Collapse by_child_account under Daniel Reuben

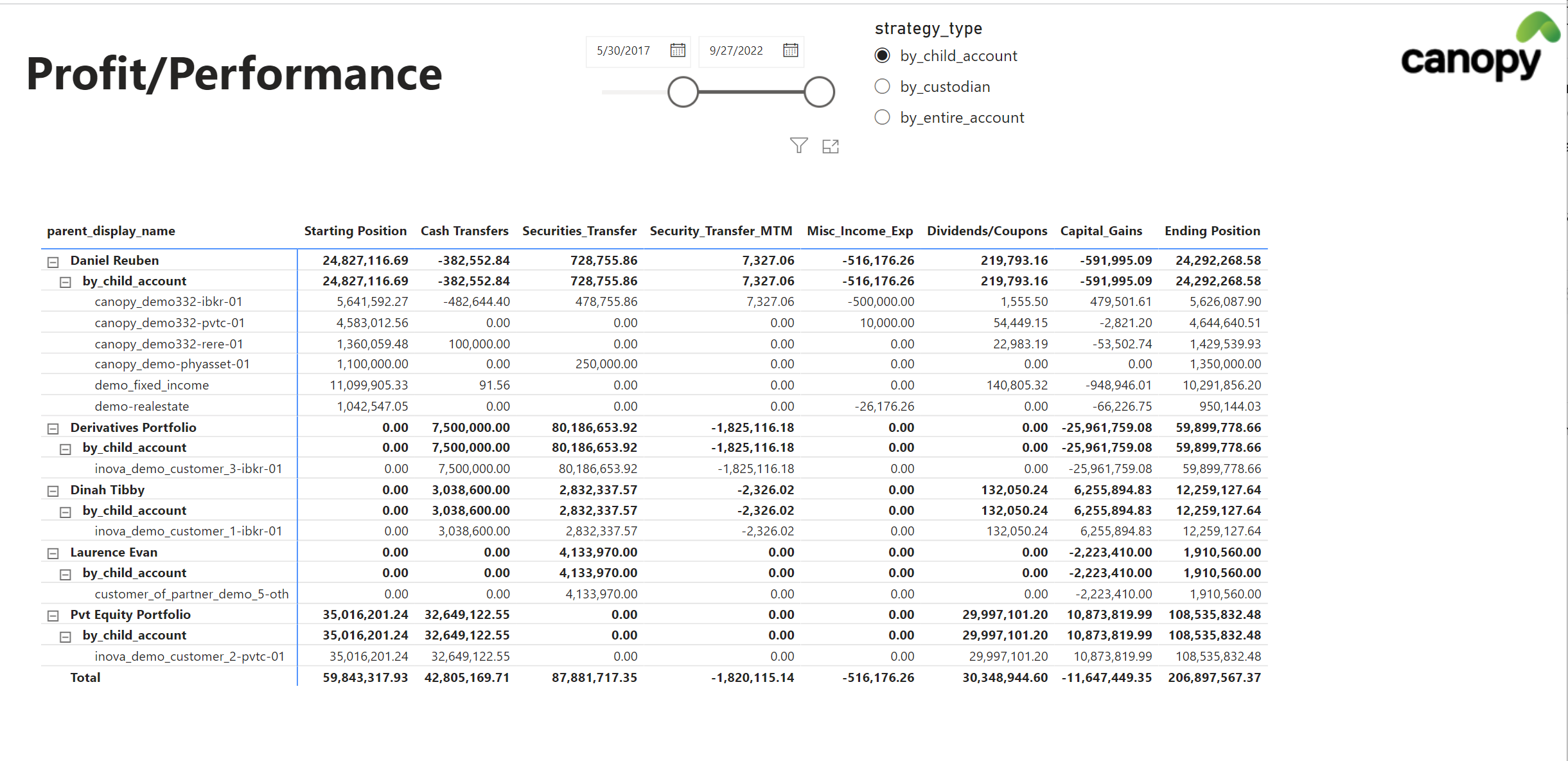[x=66, y=282]
